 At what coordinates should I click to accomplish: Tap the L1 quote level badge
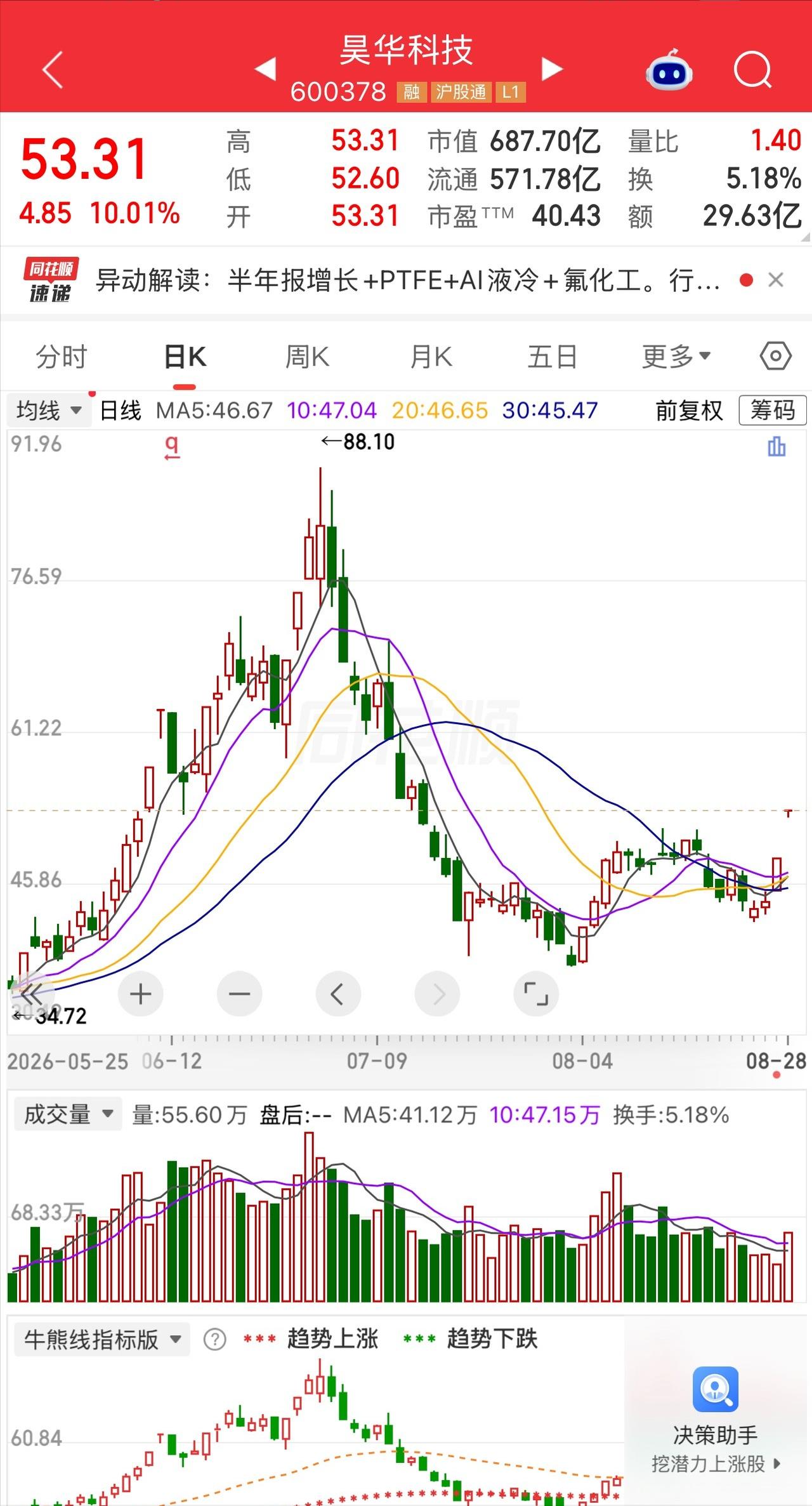pos(511,92)
